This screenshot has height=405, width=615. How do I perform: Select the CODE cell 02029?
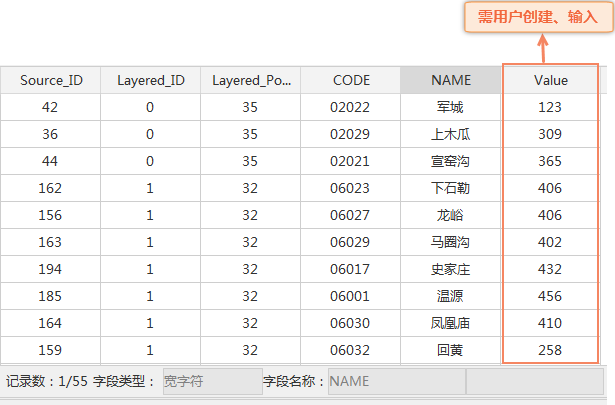[x=350, y=133]
